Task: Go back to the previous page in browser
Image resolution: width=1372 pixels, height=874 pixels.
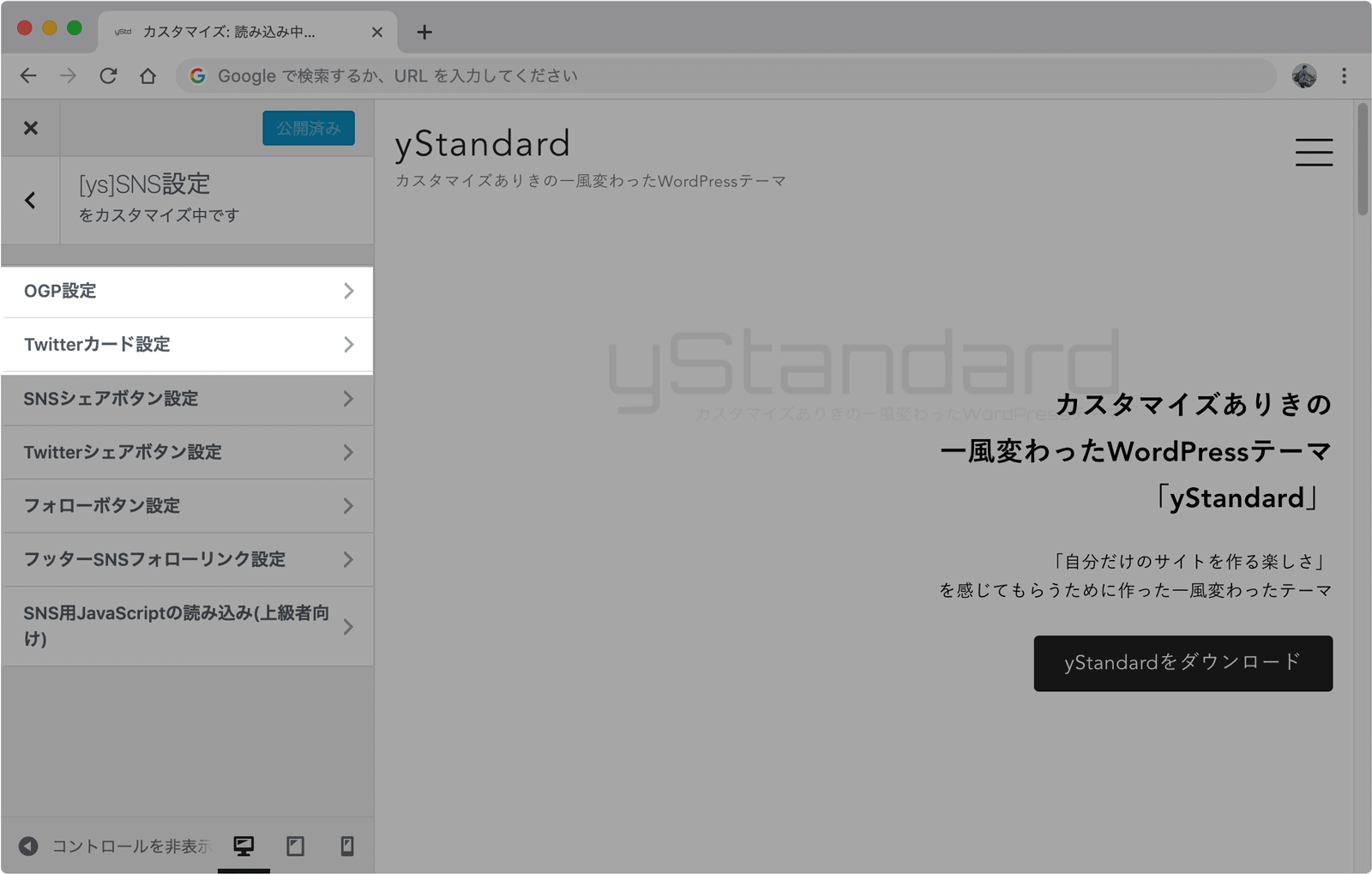Action: [x=28, y=75]
